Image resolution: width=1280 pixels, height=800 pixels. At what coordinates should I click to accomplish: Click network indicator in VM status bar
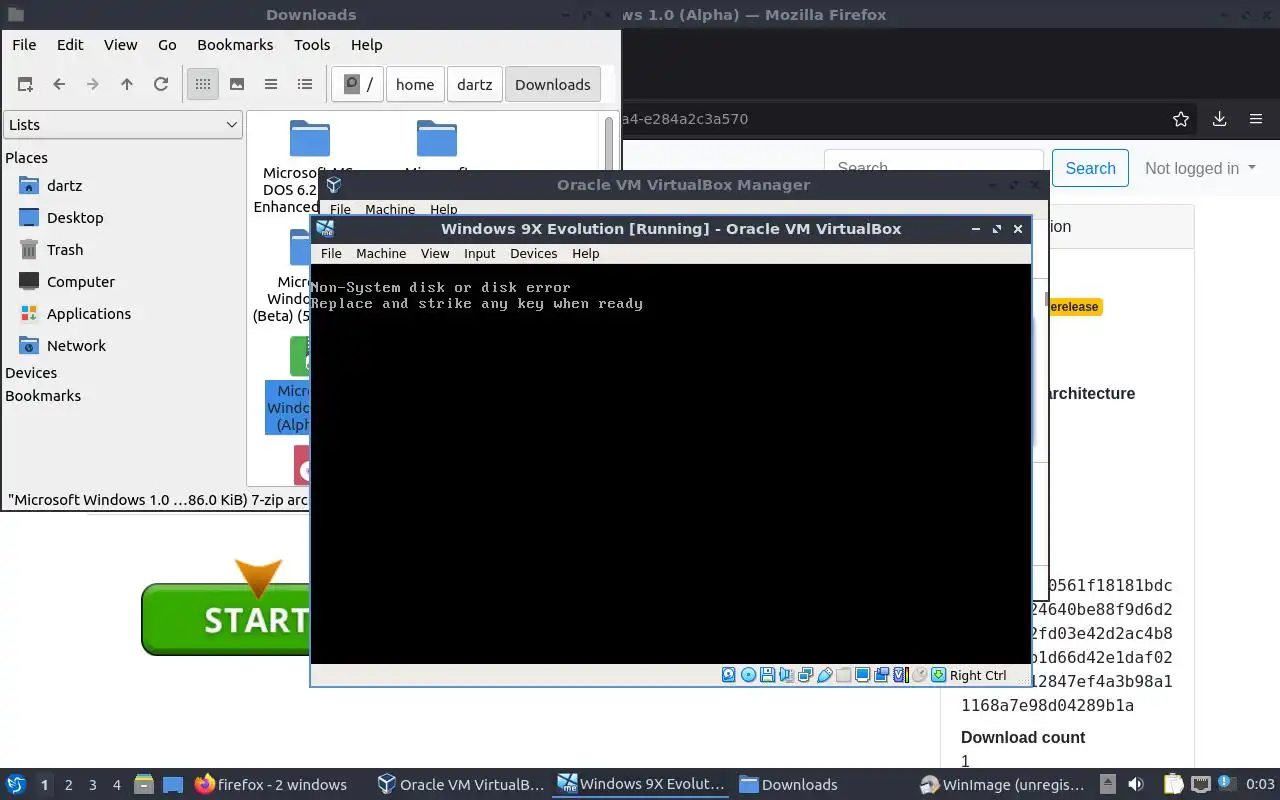[x=805, y=675]
